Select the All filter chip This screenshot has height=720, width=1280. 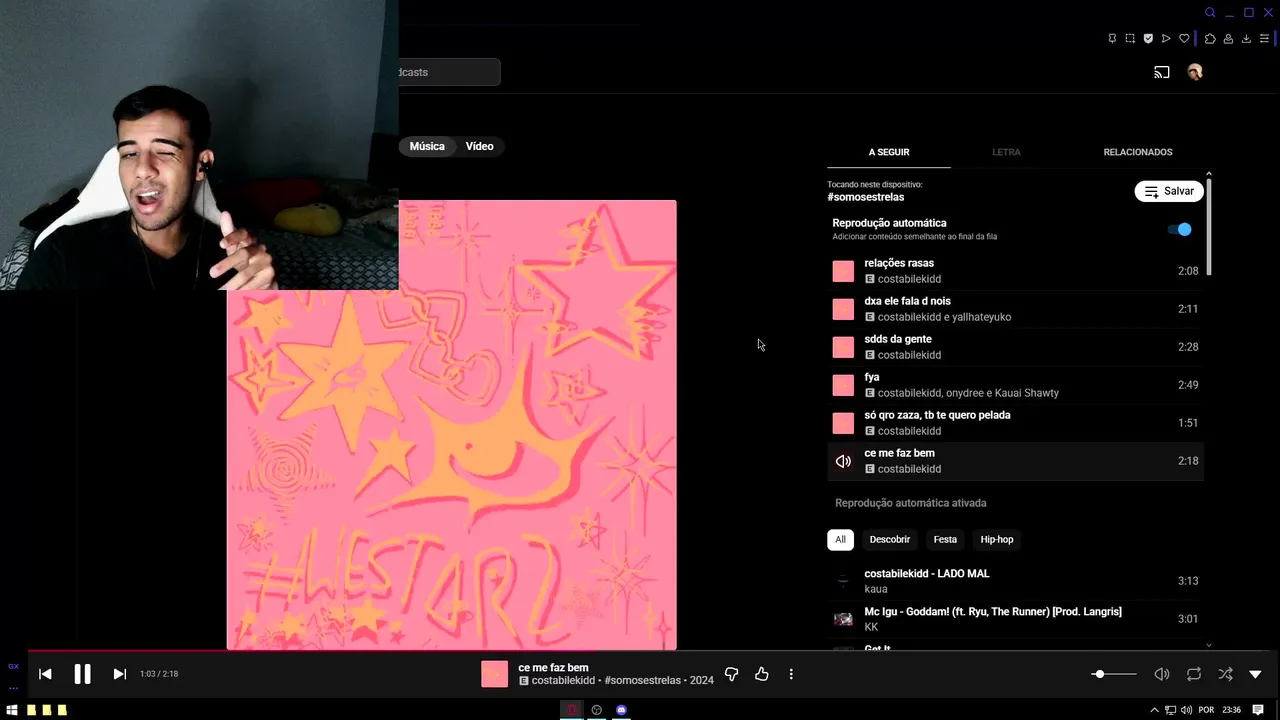[x=840, y=539]
